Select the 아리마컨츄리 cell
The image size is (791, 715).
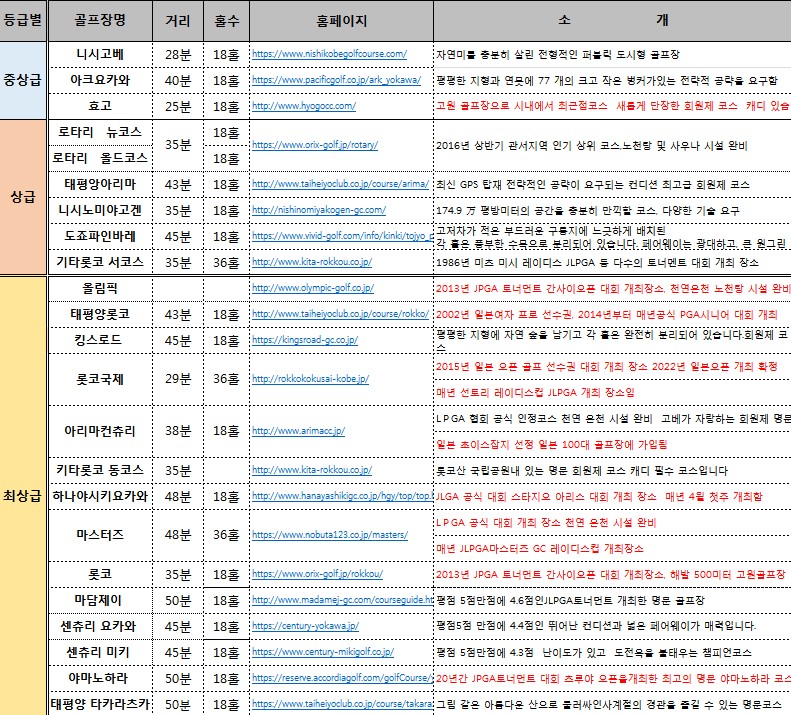[100, 431]
